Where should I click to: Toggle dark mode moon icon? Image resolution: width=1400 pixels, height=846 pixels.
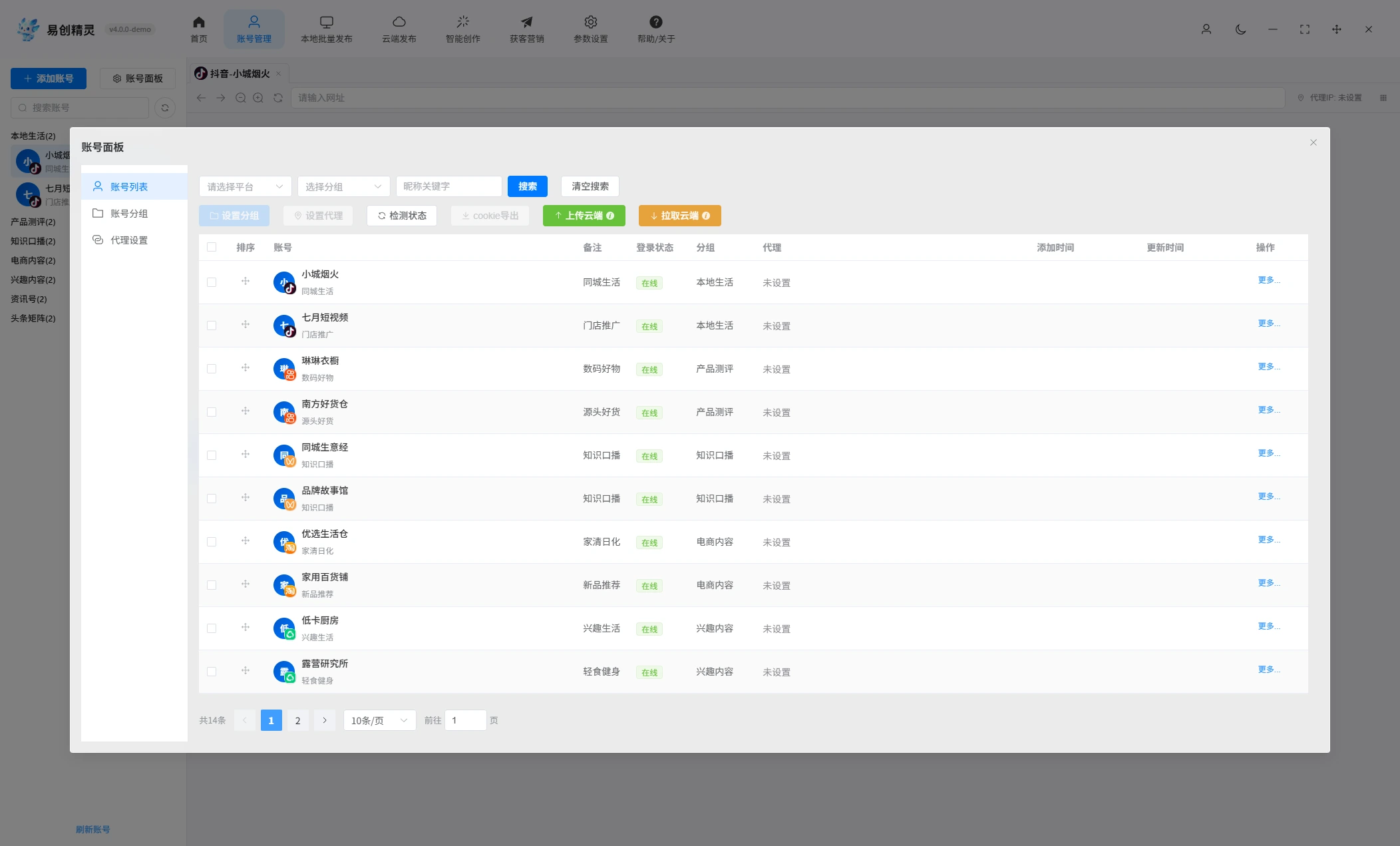(1240, 29)
